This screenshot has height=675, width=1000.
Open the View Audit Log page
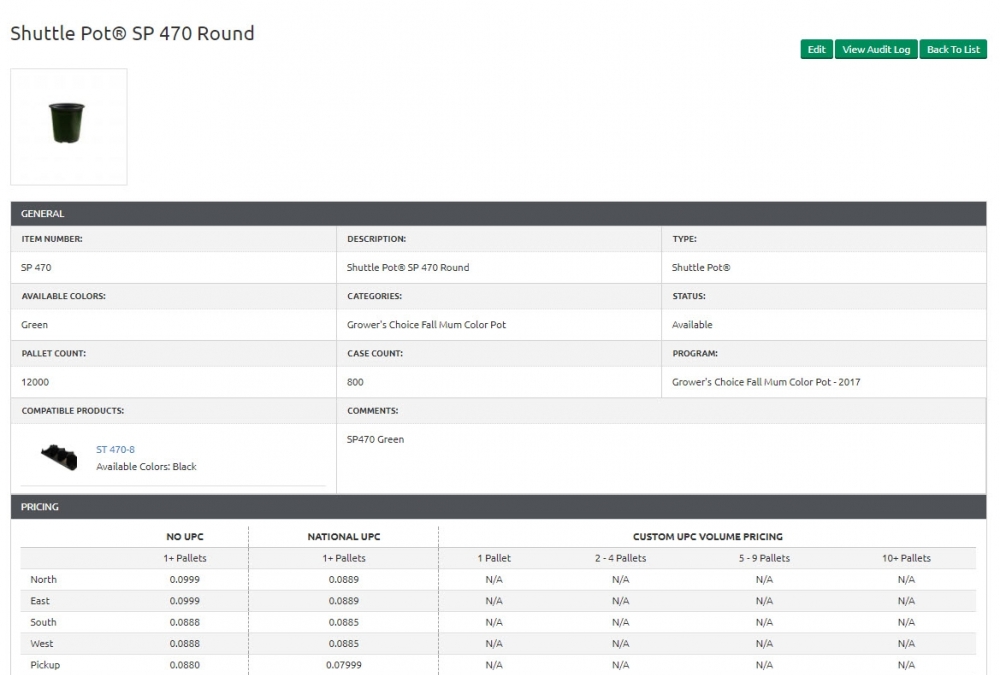(x=876, y=49)
